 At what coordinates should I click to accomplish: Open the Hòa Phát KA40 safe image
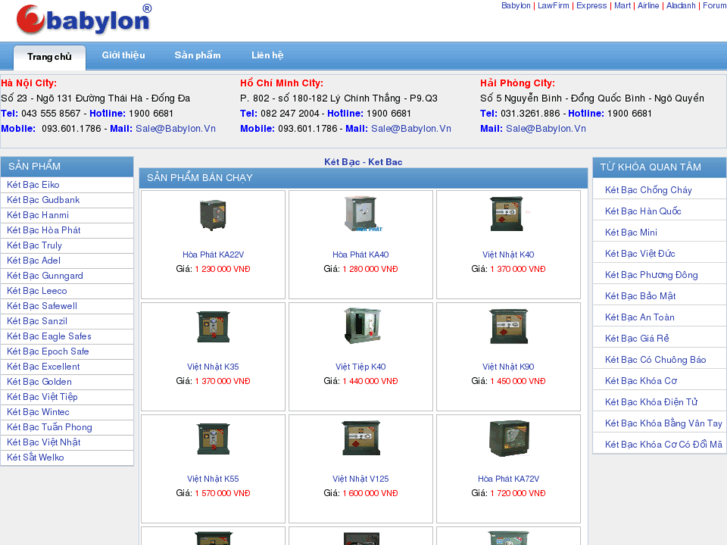361,214
